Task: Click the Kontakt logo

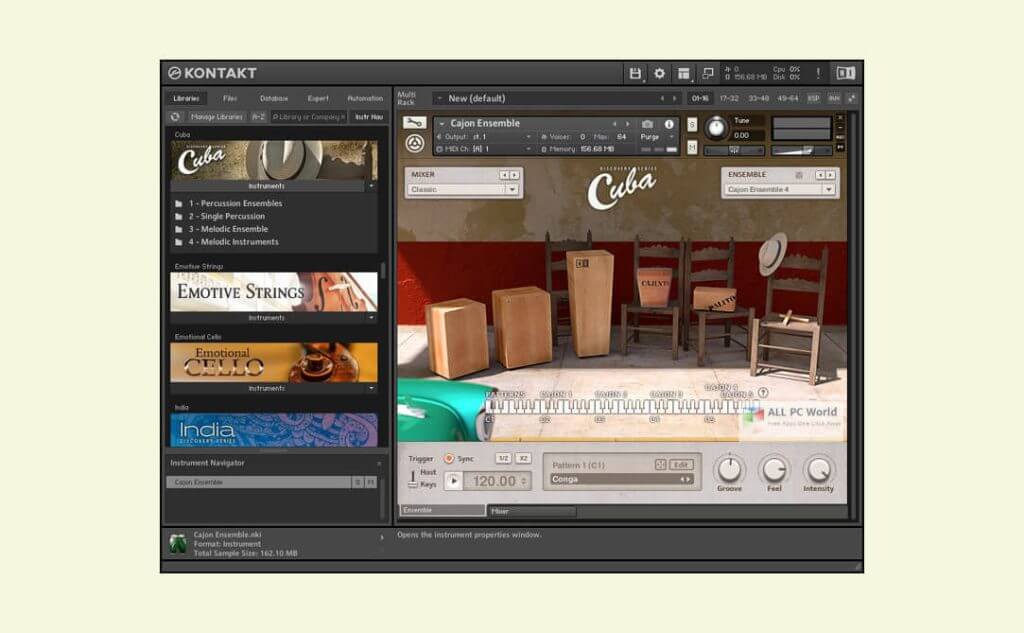Action: pos(212,73)
